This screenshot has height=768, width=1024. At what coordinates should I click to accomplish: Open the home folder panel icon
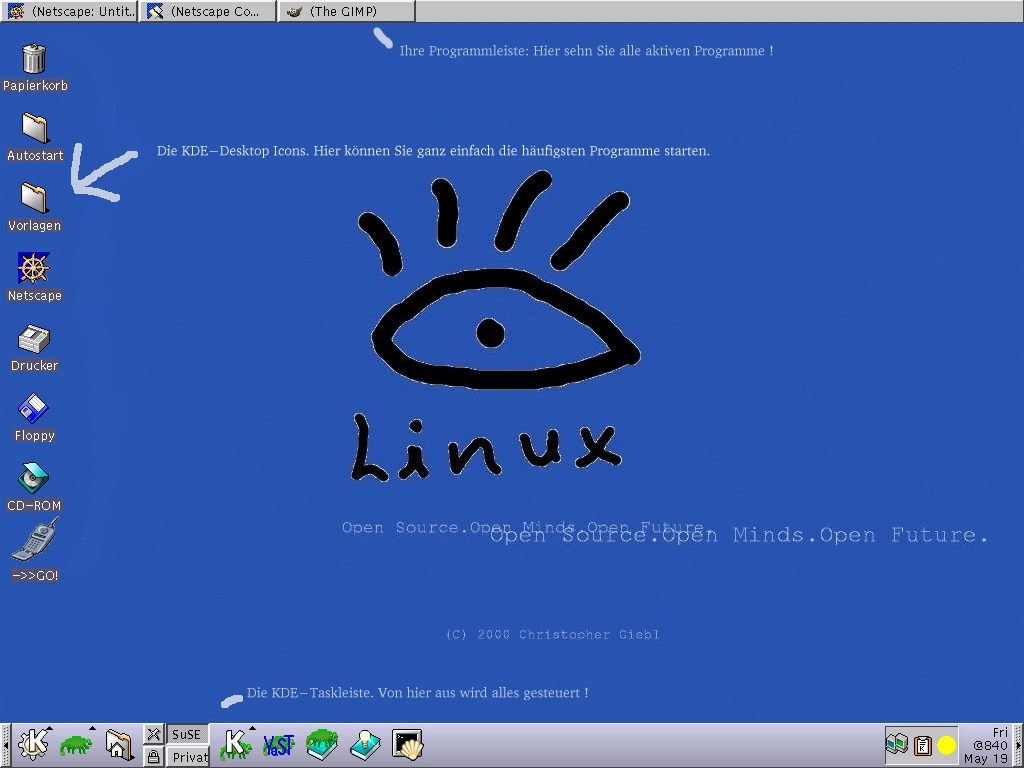(118, 744)
